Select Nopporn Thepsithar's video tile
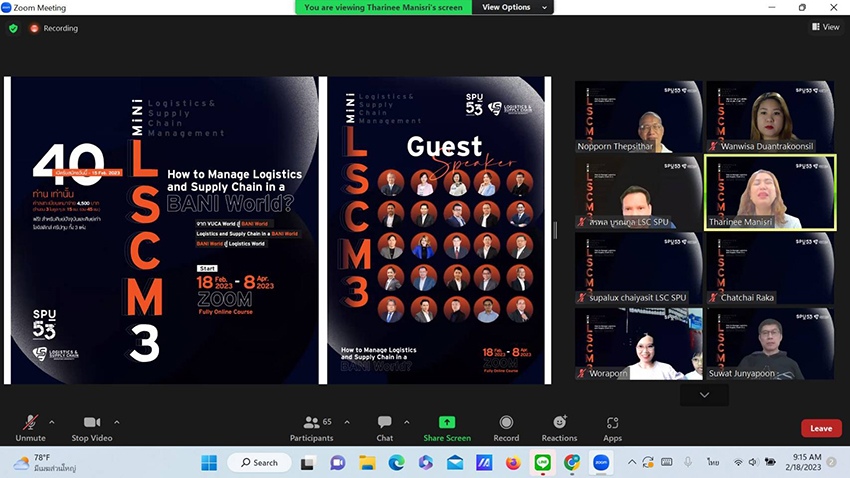The height and width of the screenshot is (478, 850). tap(639, 117)
